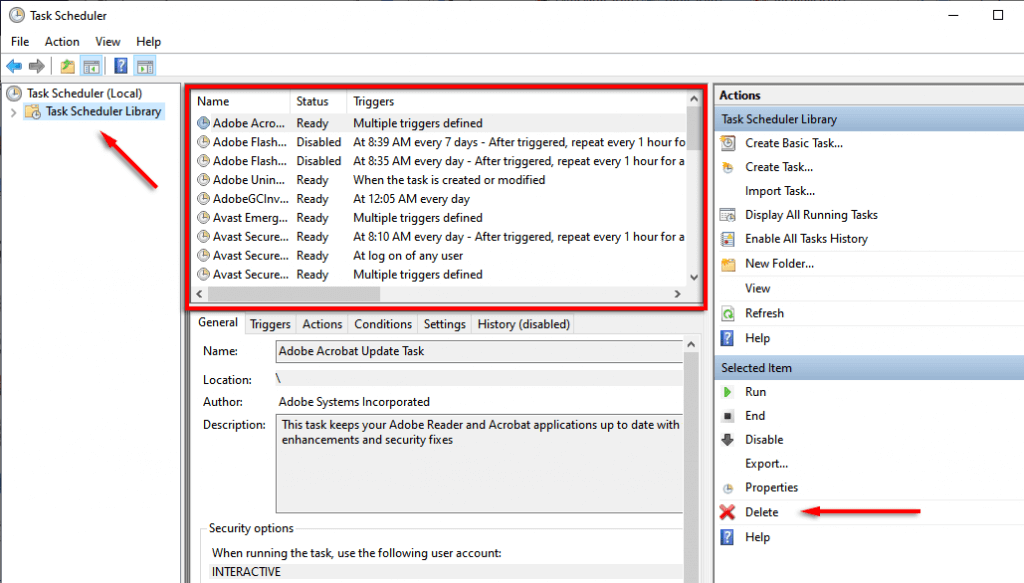Image resolution: width=1024 pixels, height=583 pixels.
Task: Click the Up One Level folder icon
Action: pos(67,66)
